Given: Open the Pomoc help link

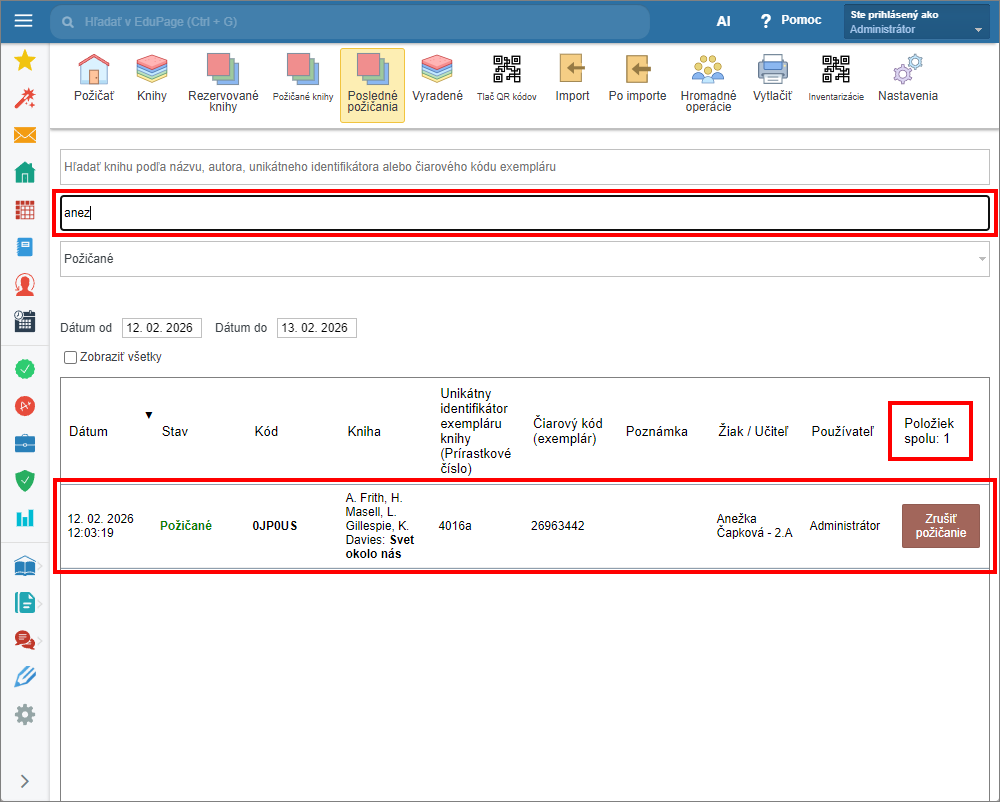Looking at the screenshot, I should point(791,21).
